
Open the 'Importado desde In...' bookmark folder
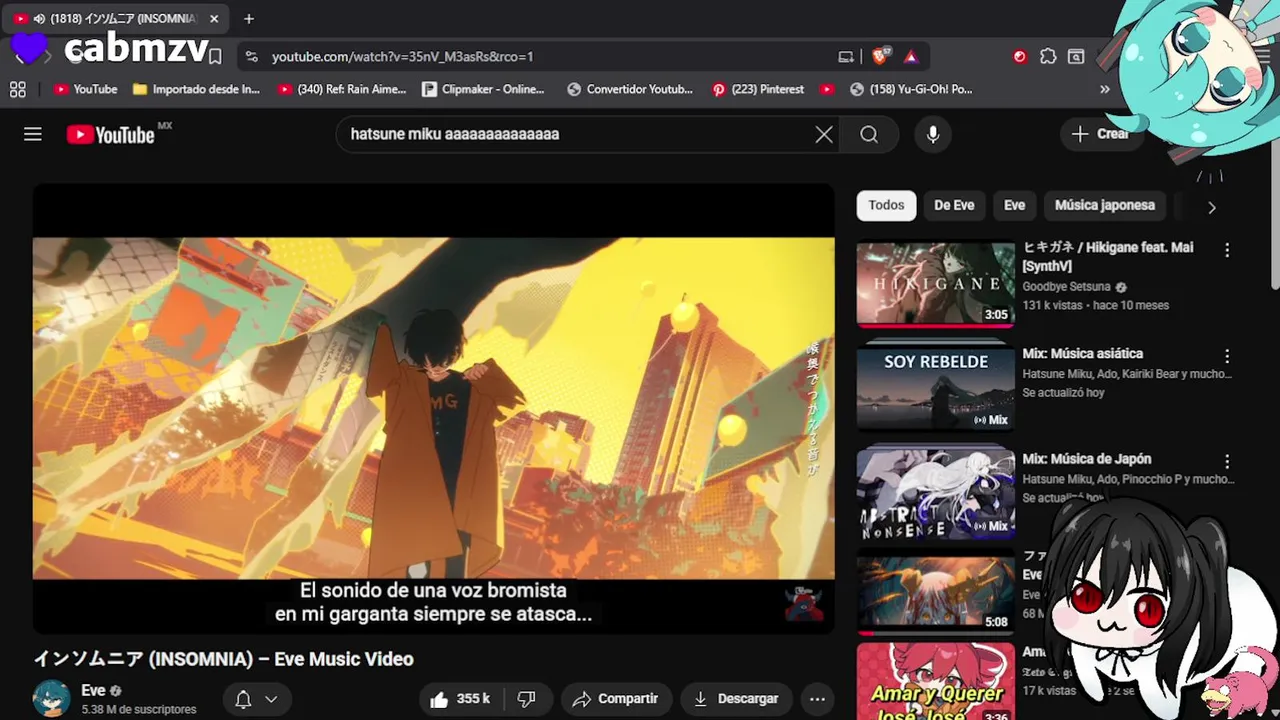[196, 89]
